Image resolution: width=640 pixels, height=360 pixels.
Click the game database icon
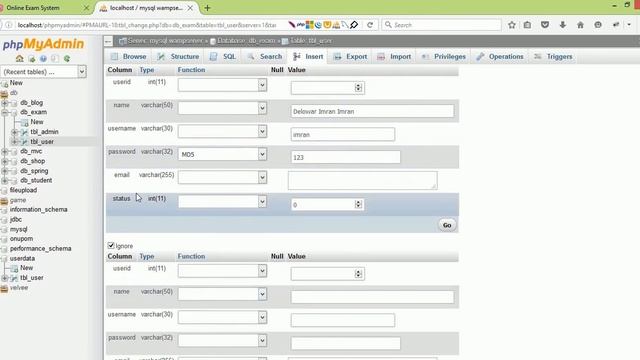click(4, 200)
